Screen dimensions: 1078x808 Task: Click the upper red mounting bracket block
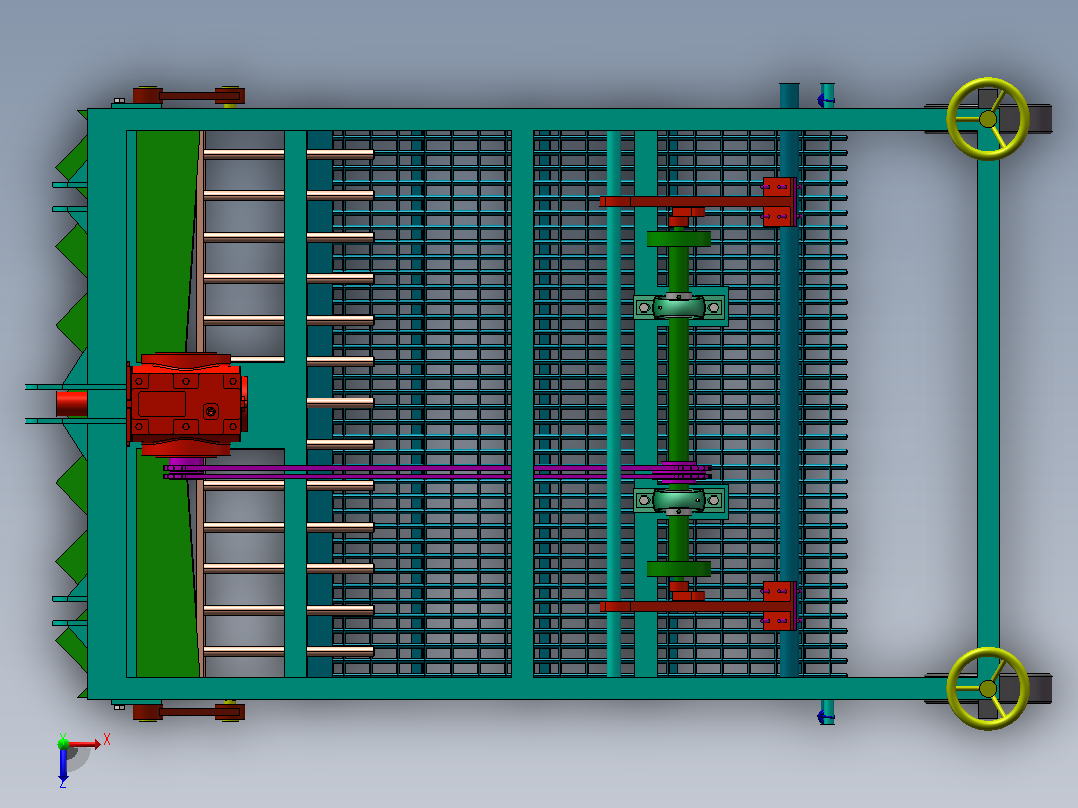coord(780,201)
